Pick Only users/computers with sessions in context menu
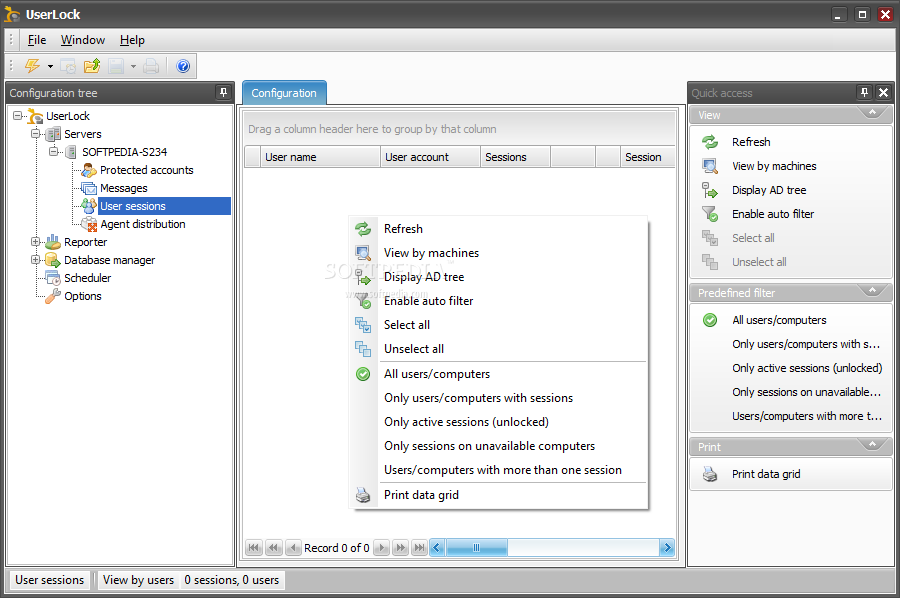The height and width of the screenshot is (598, 900). tap(498, 398)
